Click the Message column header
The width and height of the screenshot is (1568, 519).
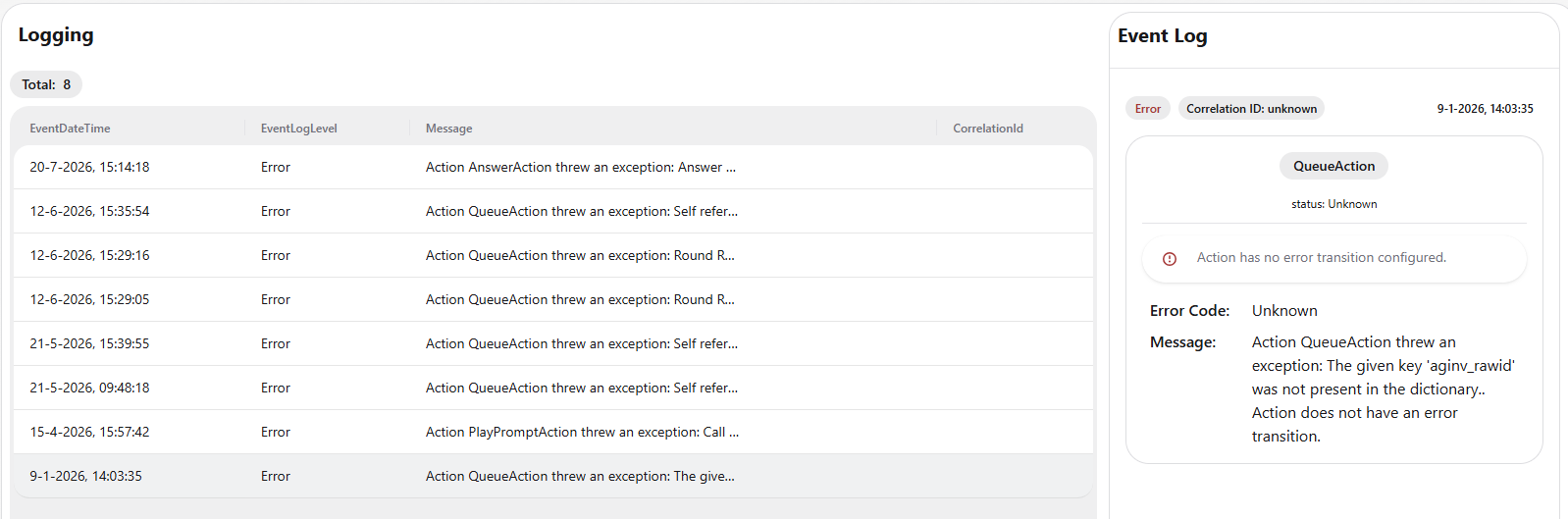click(449, 129)
